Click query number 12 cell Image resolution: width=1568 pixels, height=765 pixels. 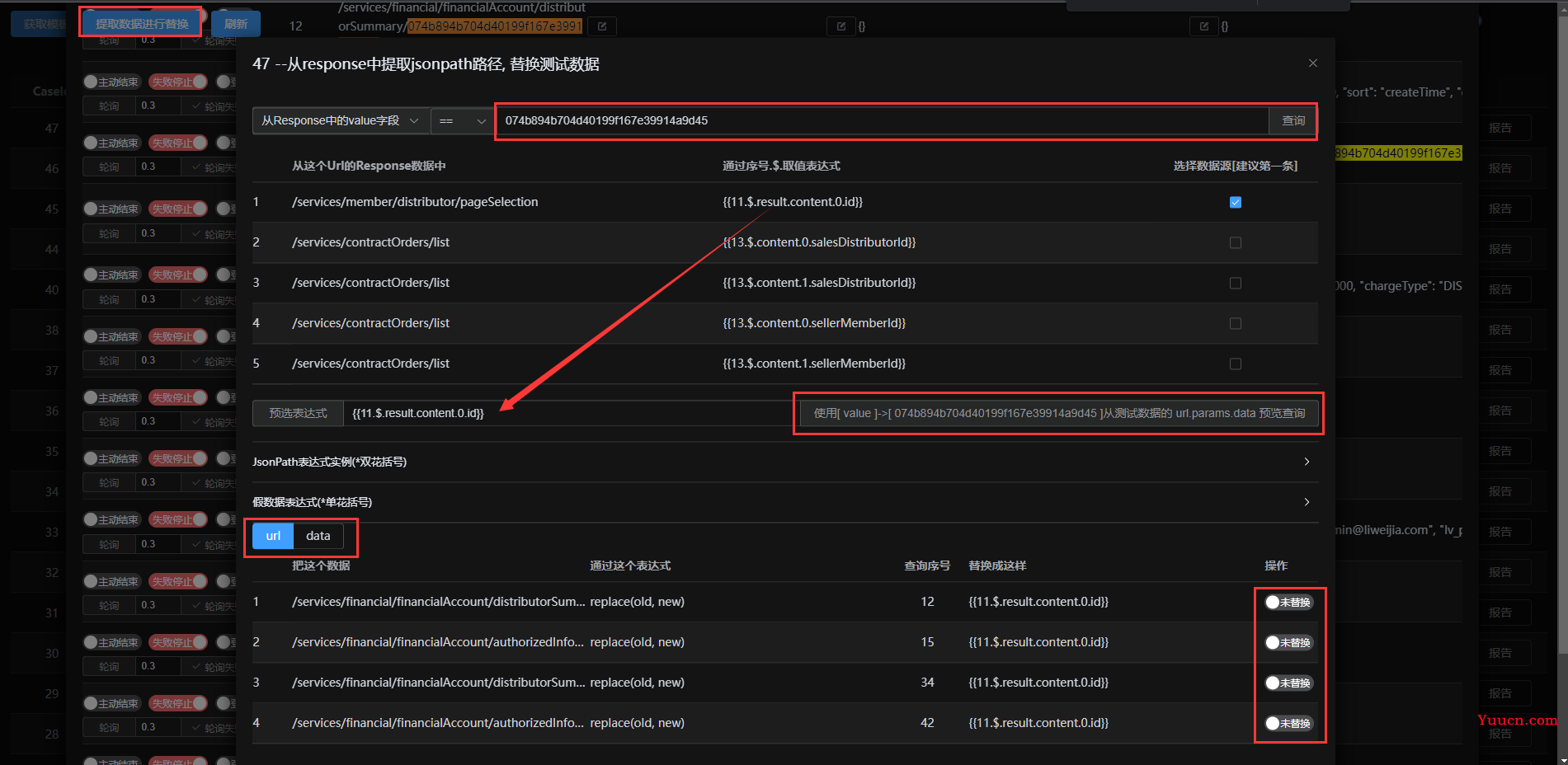927,602
